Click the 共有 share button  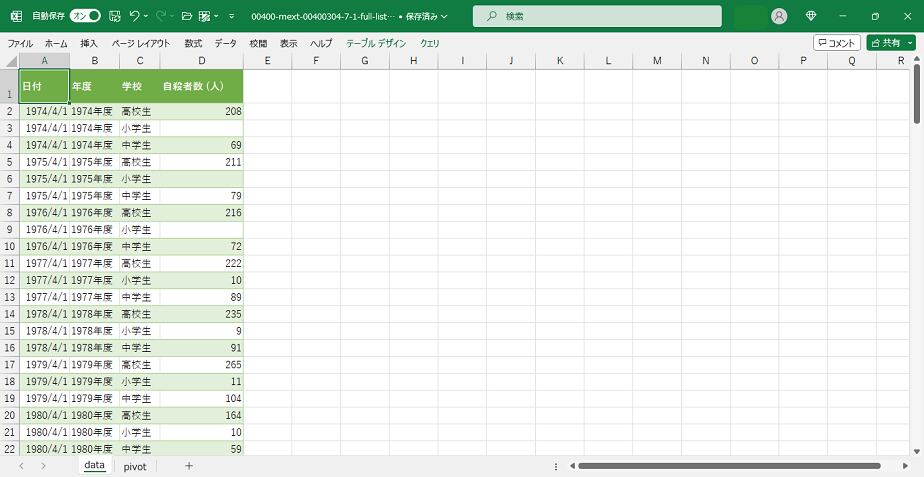coord(884,43)
